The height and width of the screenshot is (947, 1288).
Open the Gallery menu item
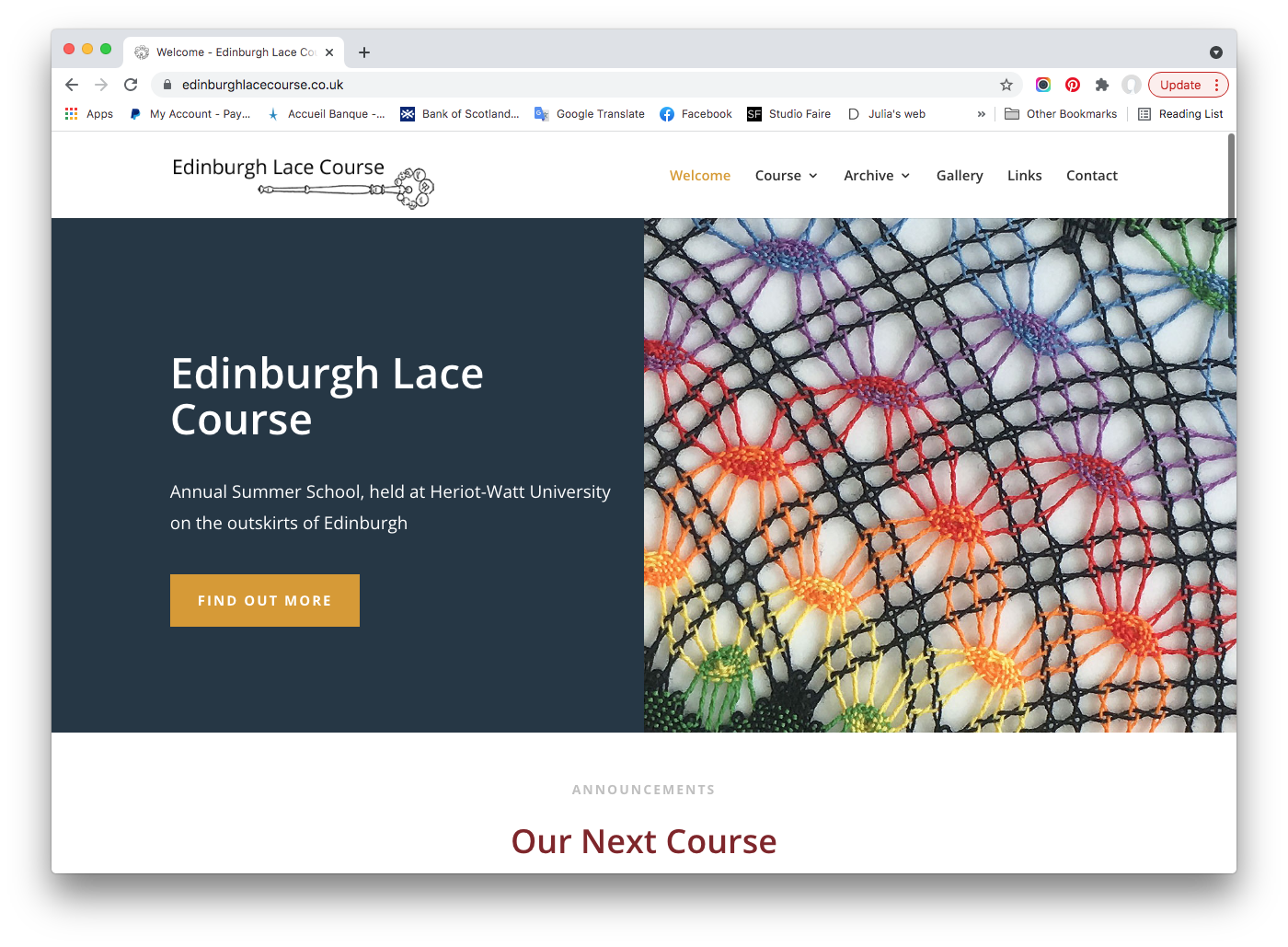pos(960,176)
